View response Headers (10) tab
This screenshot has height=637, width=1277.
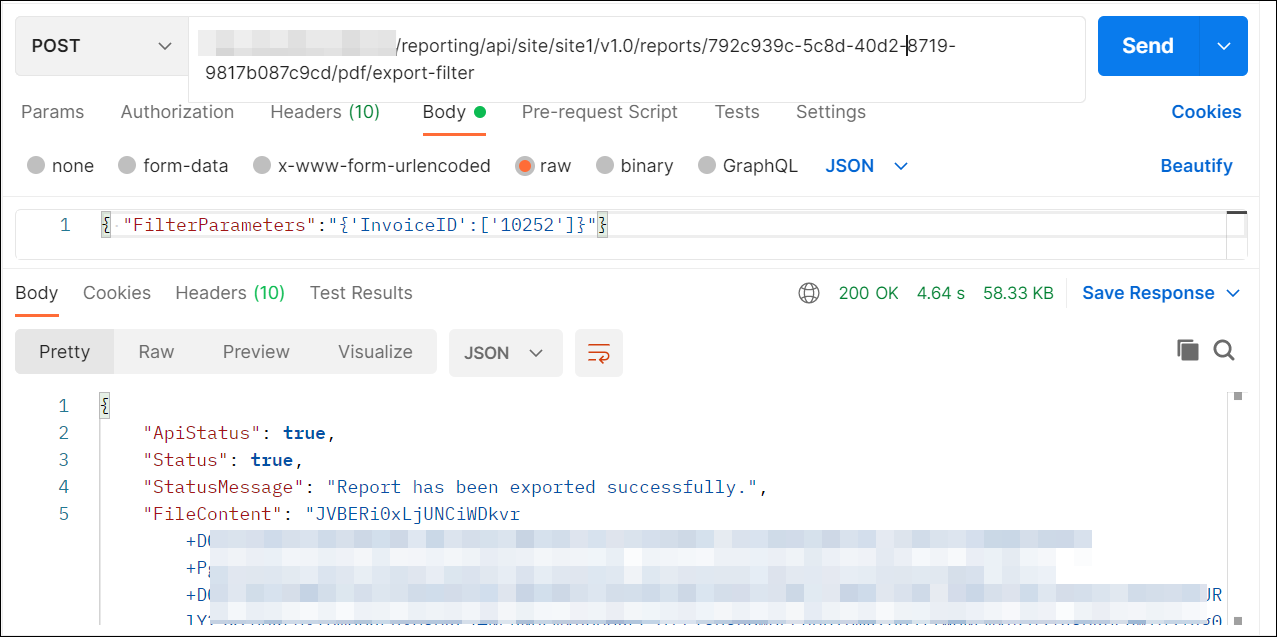pyautogui.click(x=230, y=293)
